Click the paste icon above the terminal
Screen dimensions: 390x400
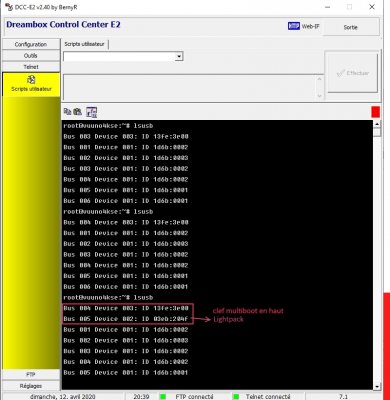(77, 112)
